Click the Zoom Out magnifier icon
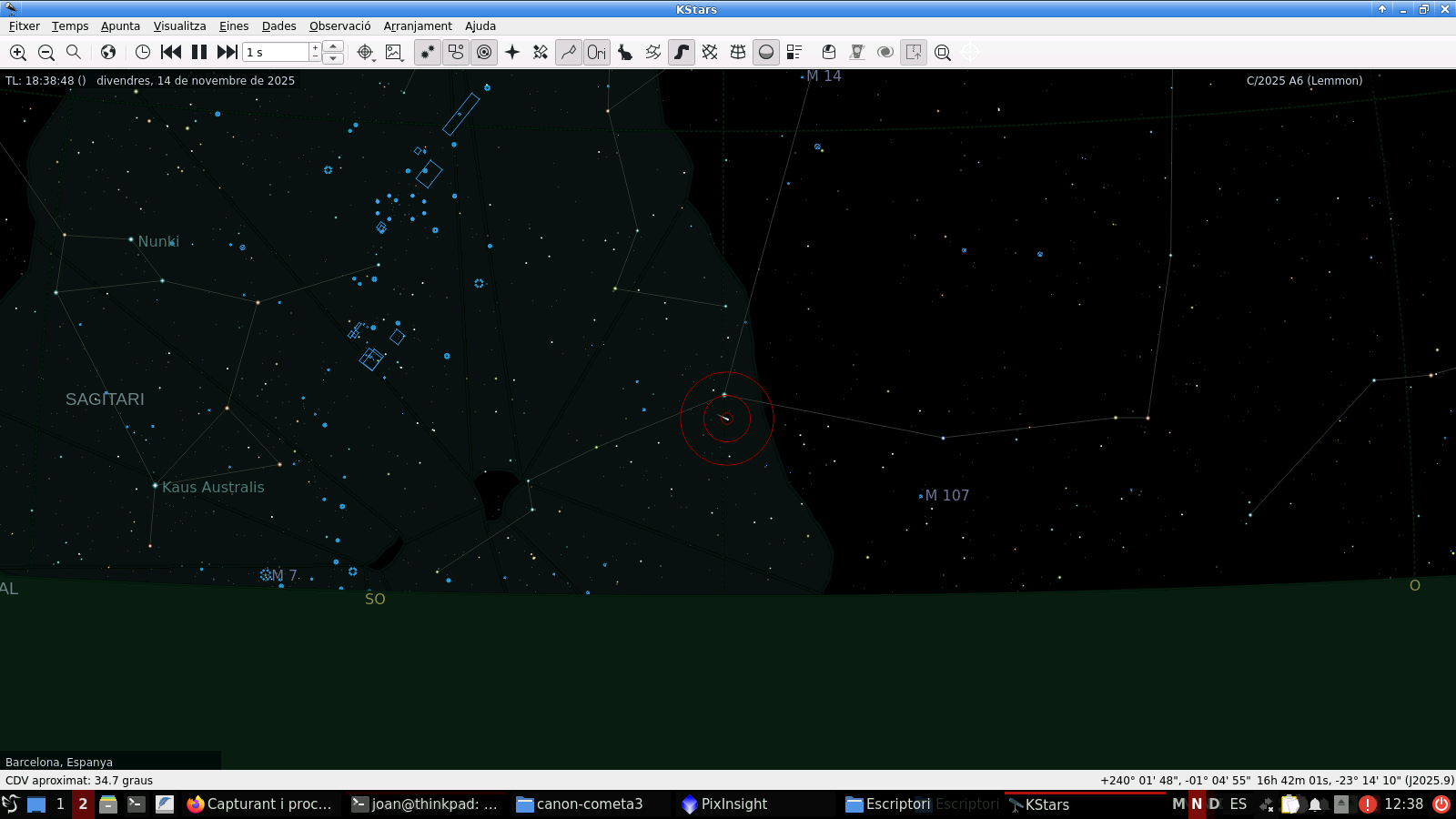Image resolution: width=1456 pixels, height=819 pixels. click(46, 53)
